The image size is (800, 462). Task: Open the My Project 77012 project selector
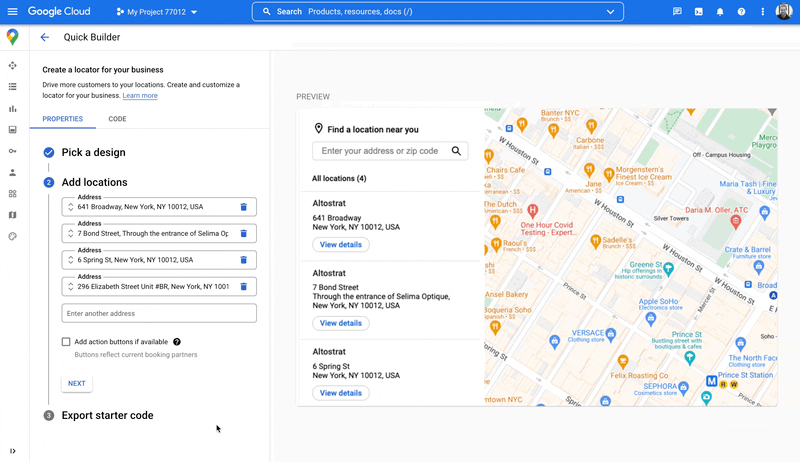tap(156, 12)
